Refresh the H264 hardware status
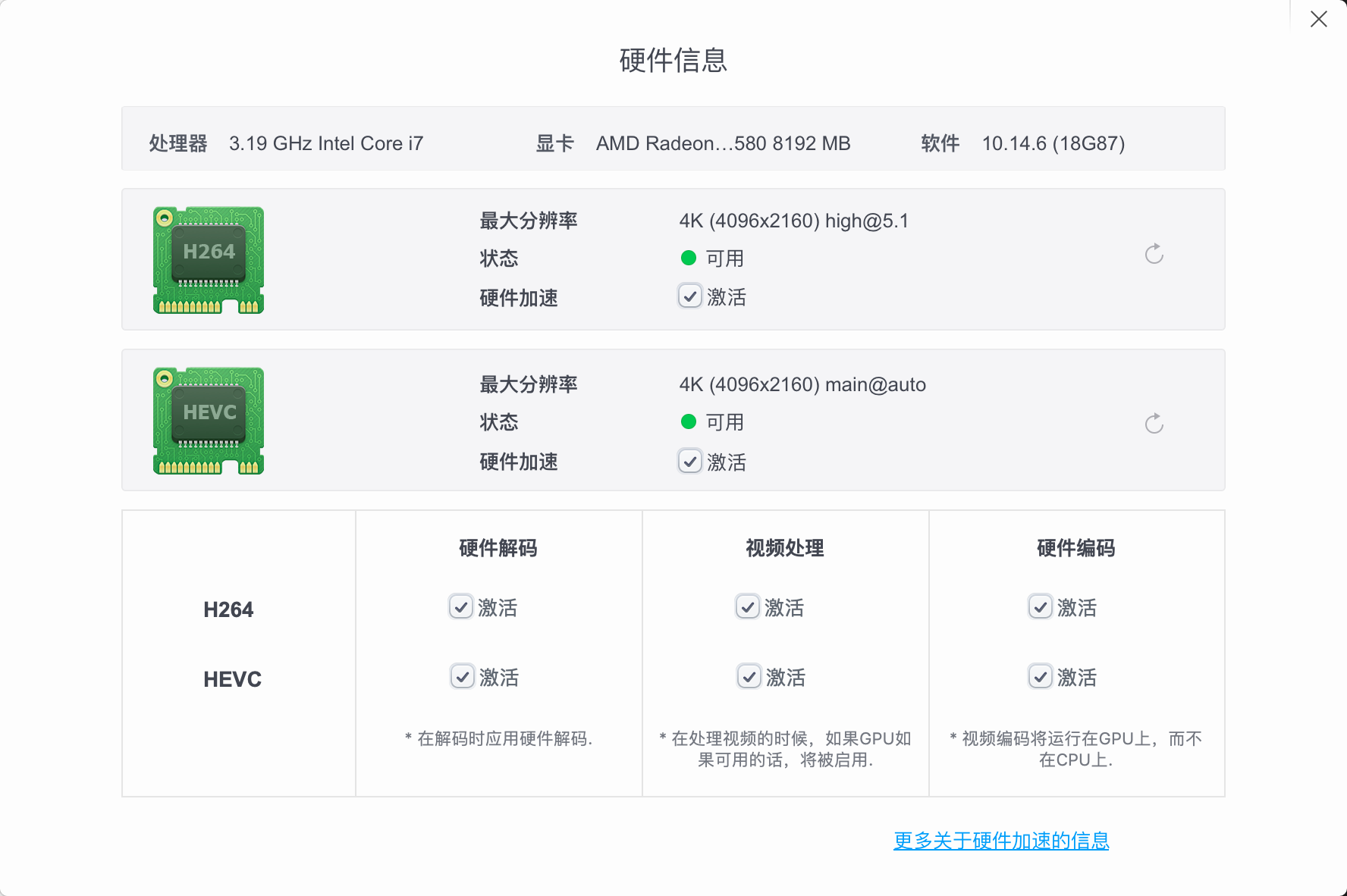1347x896 pixels. click(1154, 254)
